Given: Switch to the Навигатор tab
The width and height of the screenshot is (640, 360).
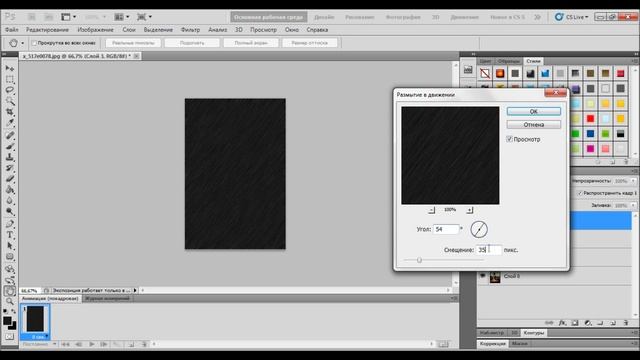Looking at the screenshot, I should click(492, 333).
